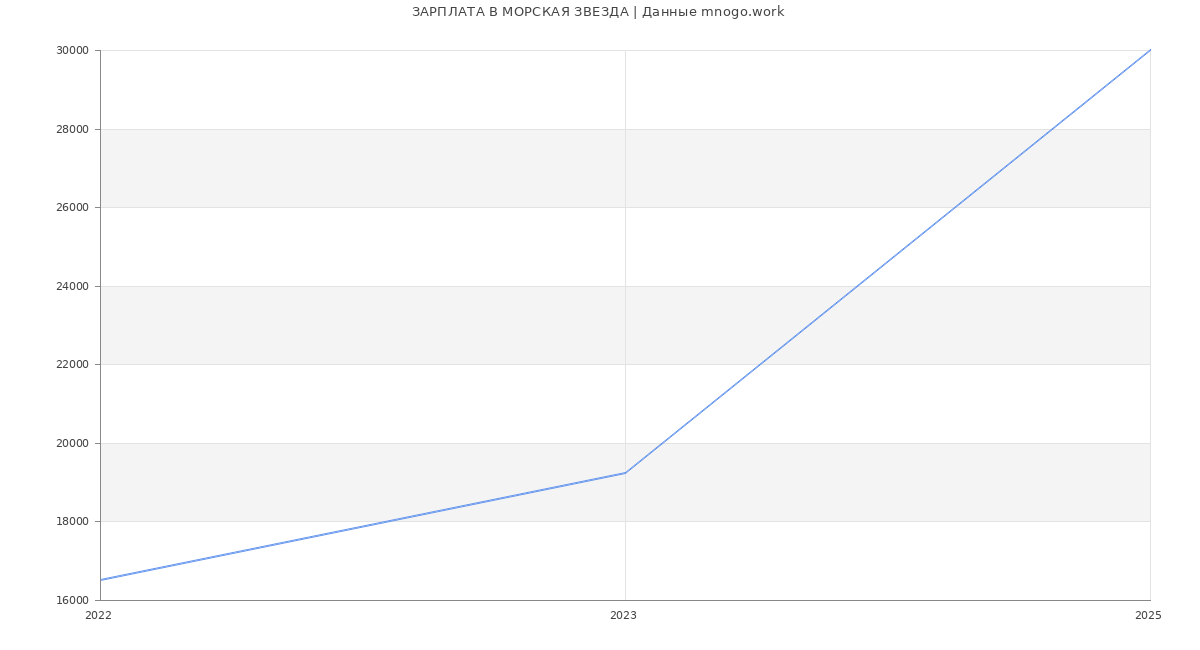Click the word 'mnogo.work' in the title
The image size is (1200, 650).
(742, 12)
